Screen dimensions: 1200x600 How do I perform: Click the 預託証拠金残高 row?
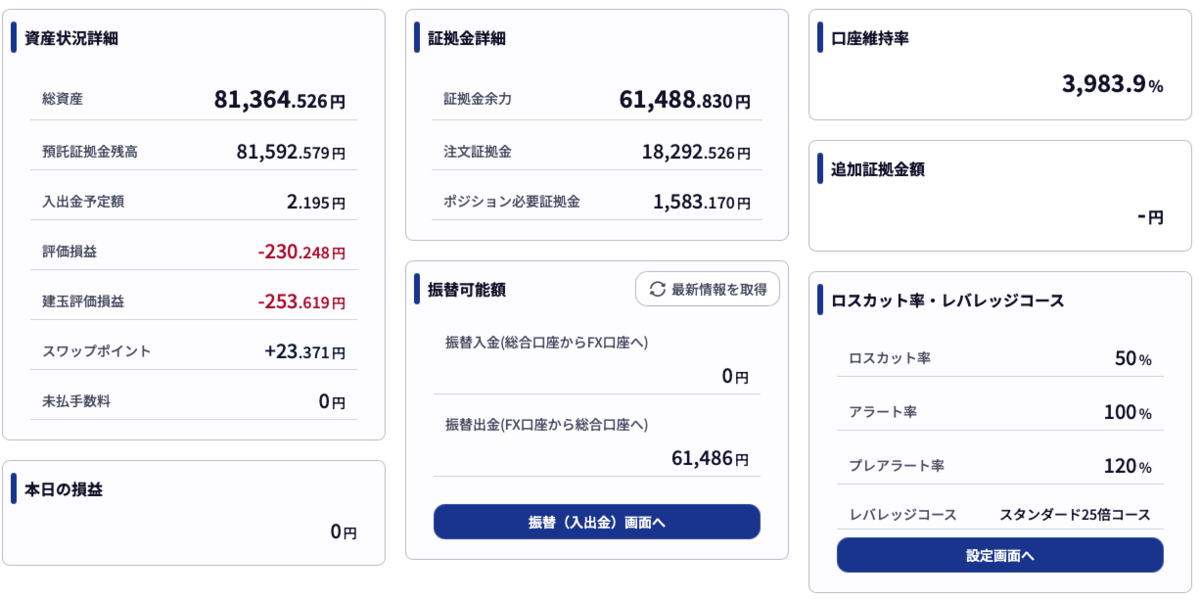(194, 152)
